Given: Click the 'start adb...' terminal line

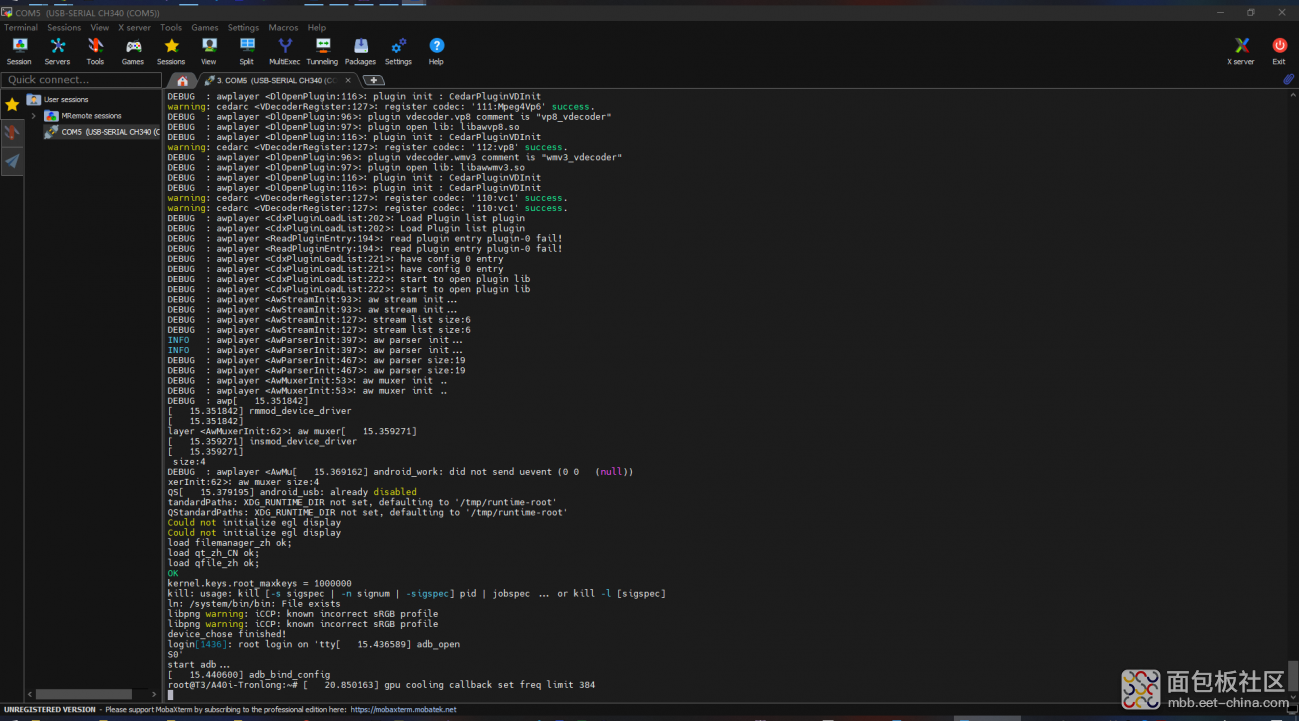Looking at the screenshot, I should click(x=198, y=665).
